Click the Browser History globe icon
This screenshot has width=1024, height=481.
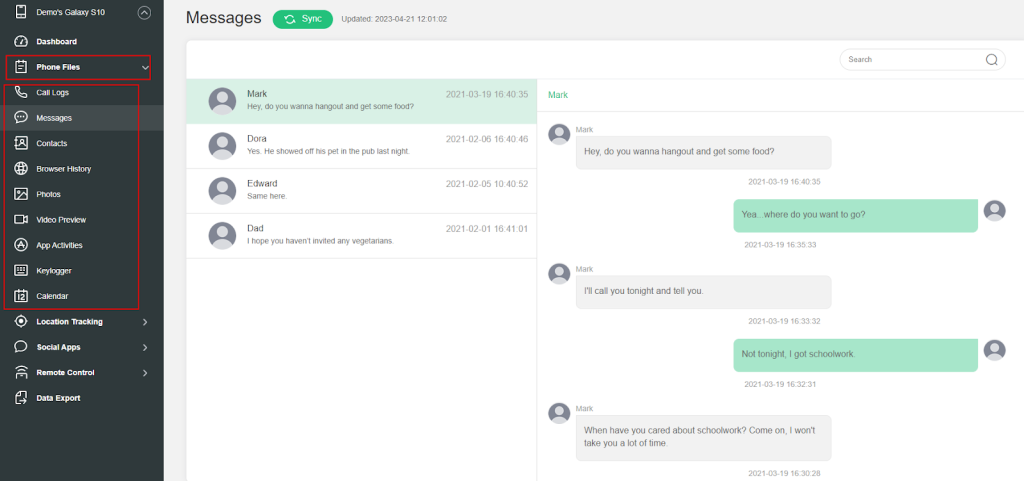[21, 169]
